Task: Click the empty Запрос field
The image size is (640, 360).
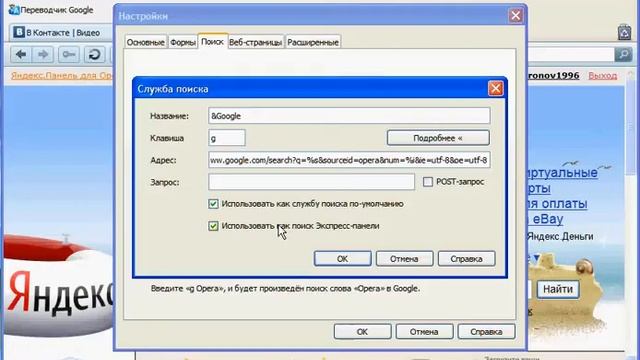Action: coord(311,182)
